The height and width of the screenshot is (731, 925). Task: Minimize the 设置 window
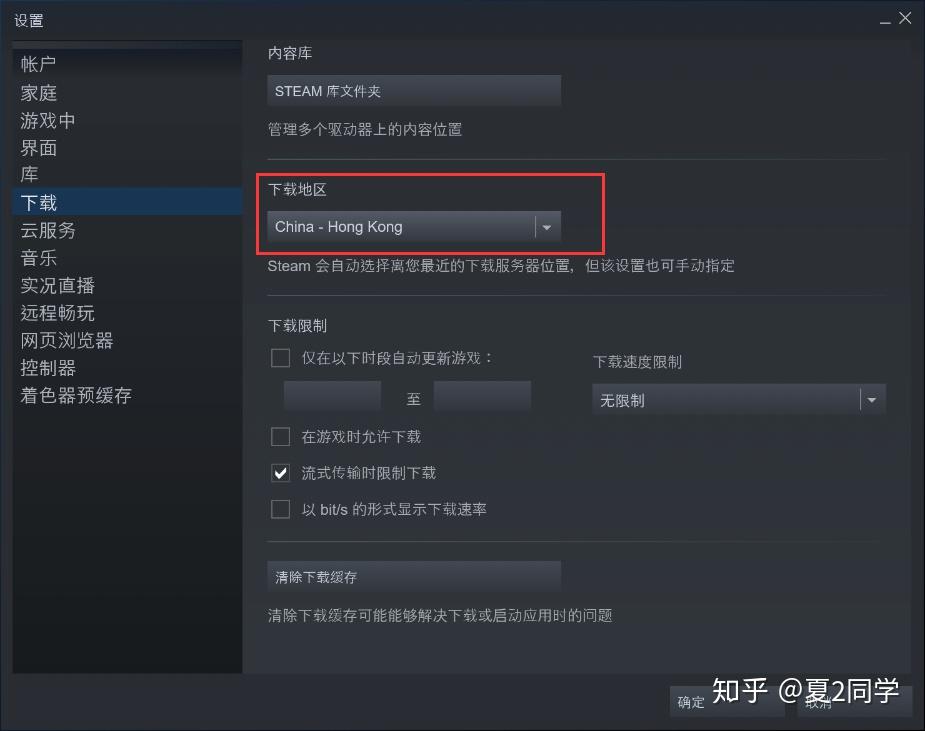click(885, 21)
